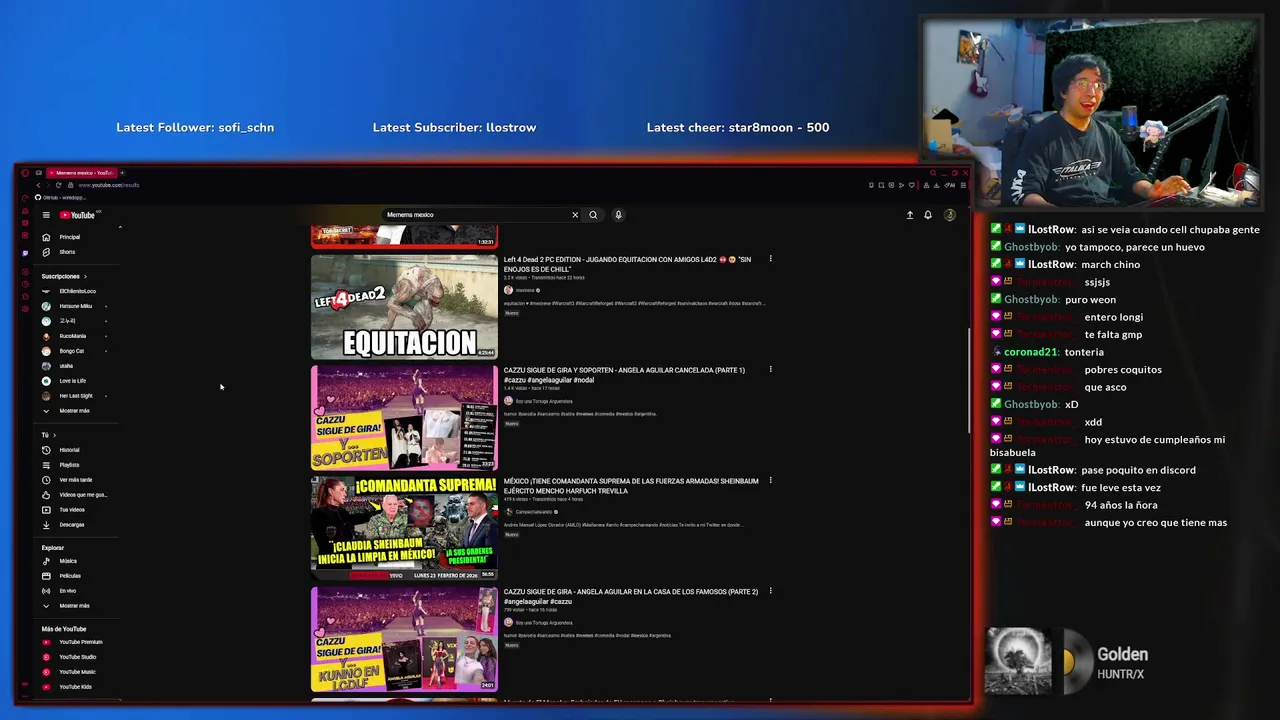Open 'ANGELA AGUILAR CANCELADA (PARTE 1)' title
Screen dimensions: 1280x720
click(624, 375)
